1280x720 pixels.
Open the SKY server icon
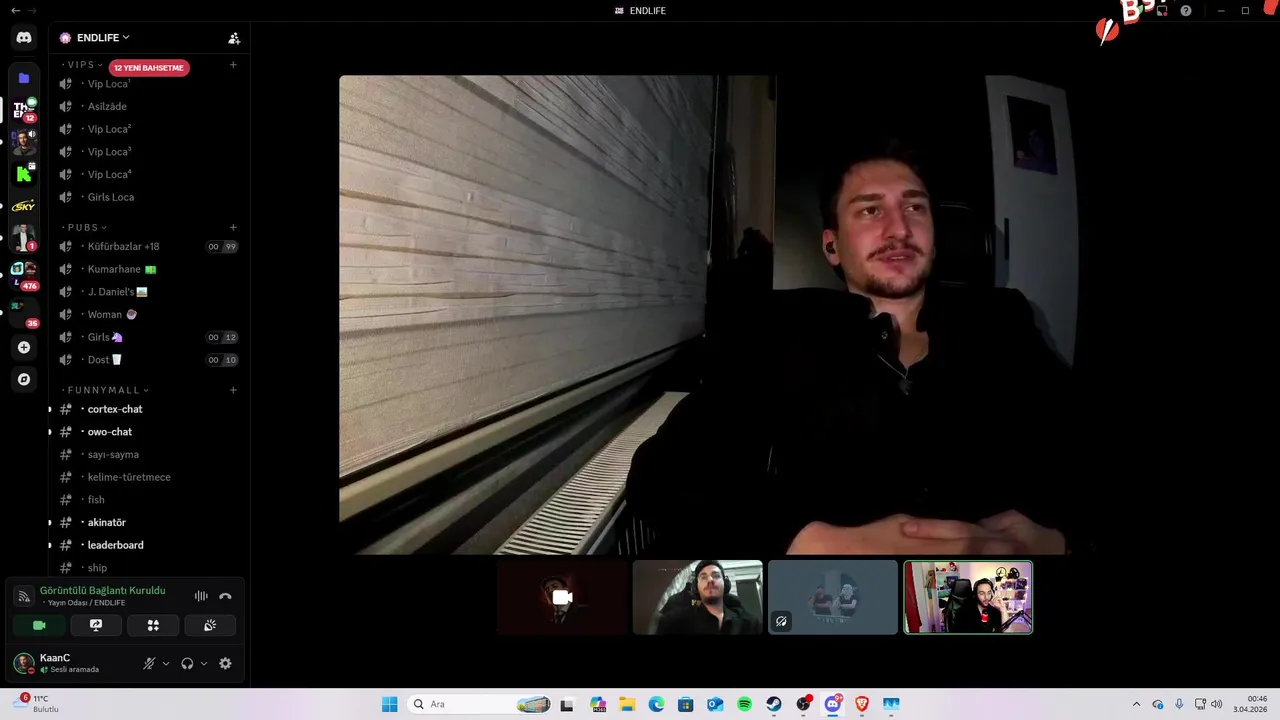(24, 206)
